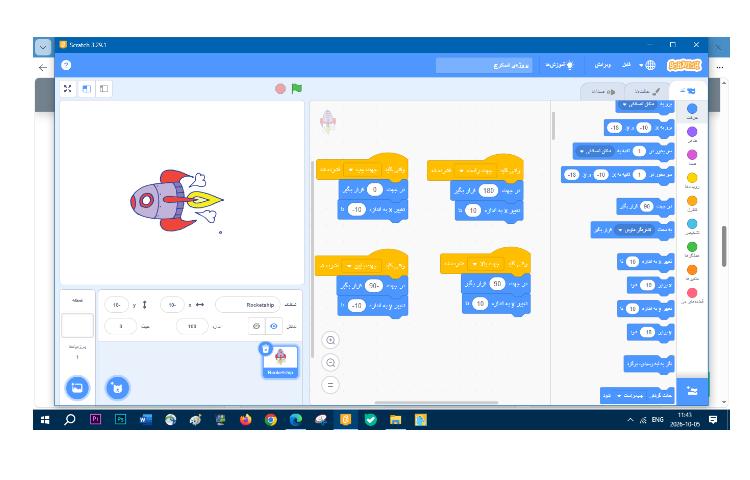Screen dimensions: 750x480
Task: Delete the Rocketship sprite via trash icon
Action: coord(266,349)
